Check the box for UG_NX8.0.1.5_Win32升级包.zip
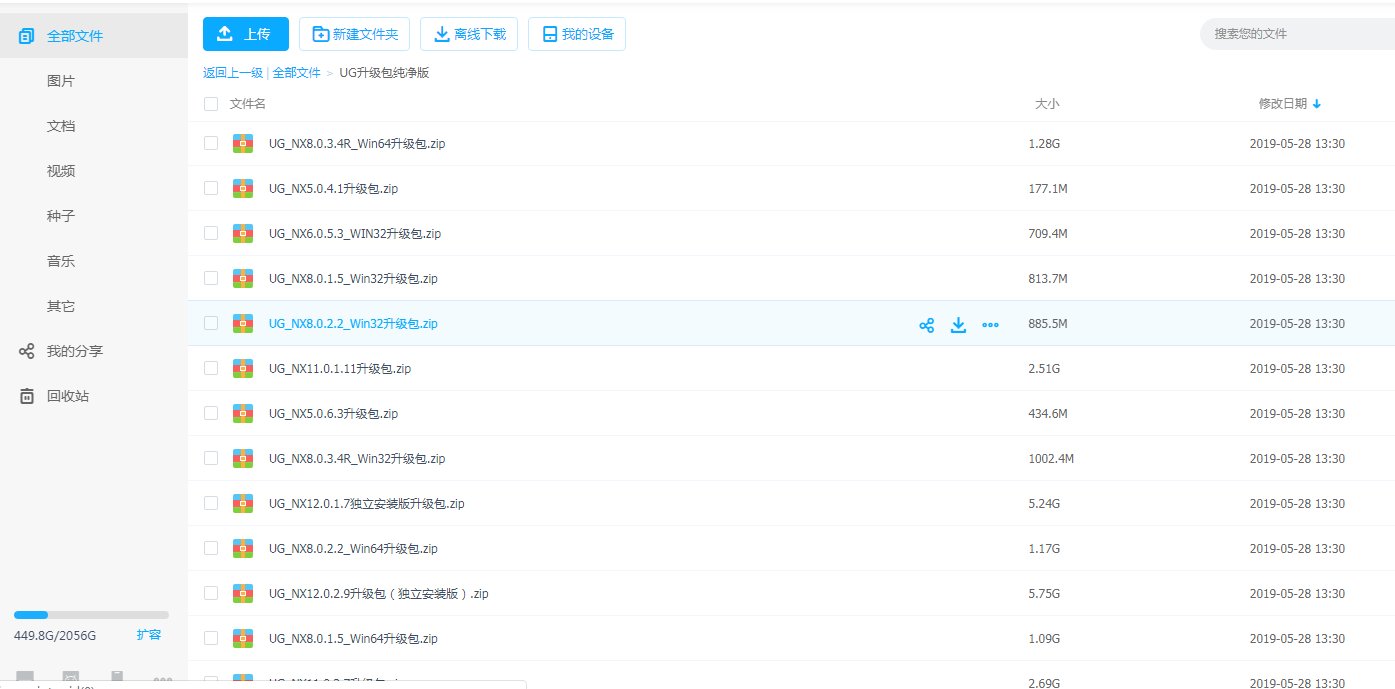The height and width of the screenshot is (689, 1395). coord(210,278)
